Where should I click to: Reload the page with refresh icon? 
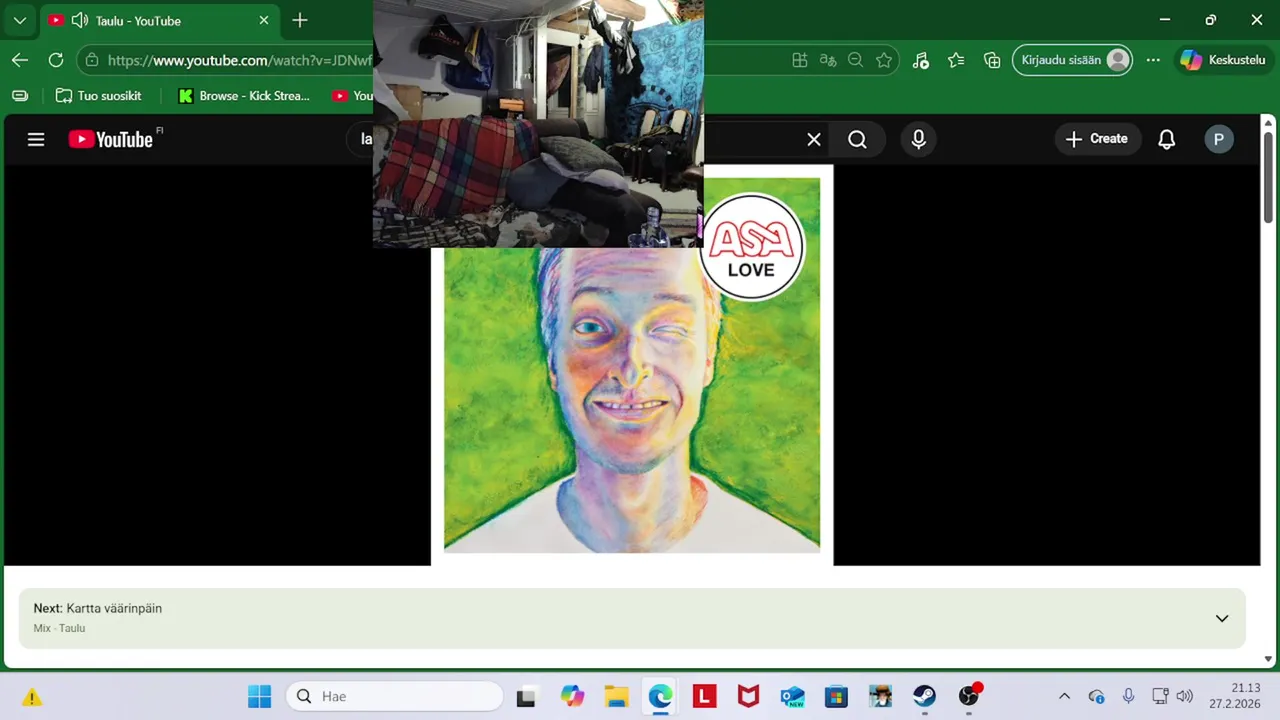click(x=56, y=60)
